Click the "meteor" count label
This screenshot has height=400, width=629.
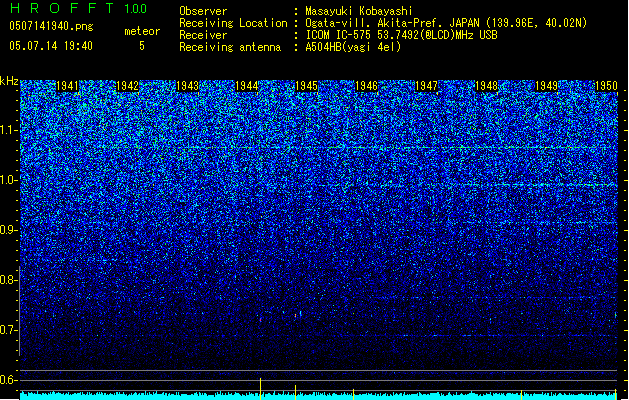tap(142, 31)
